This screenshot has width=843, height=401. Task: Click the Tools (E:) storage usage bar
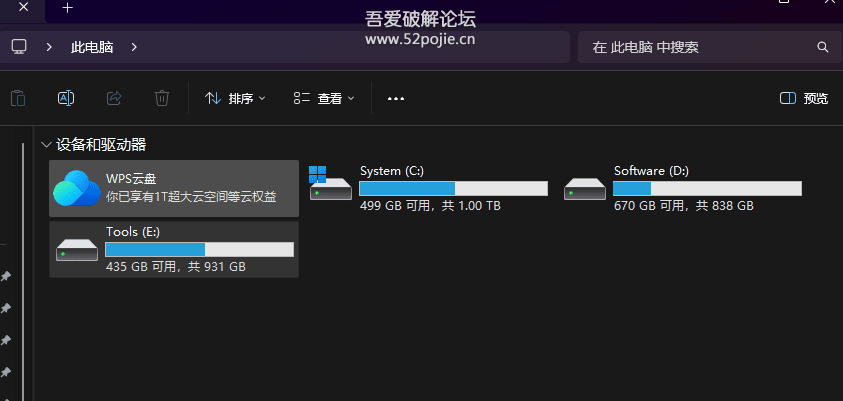[199, 249]
